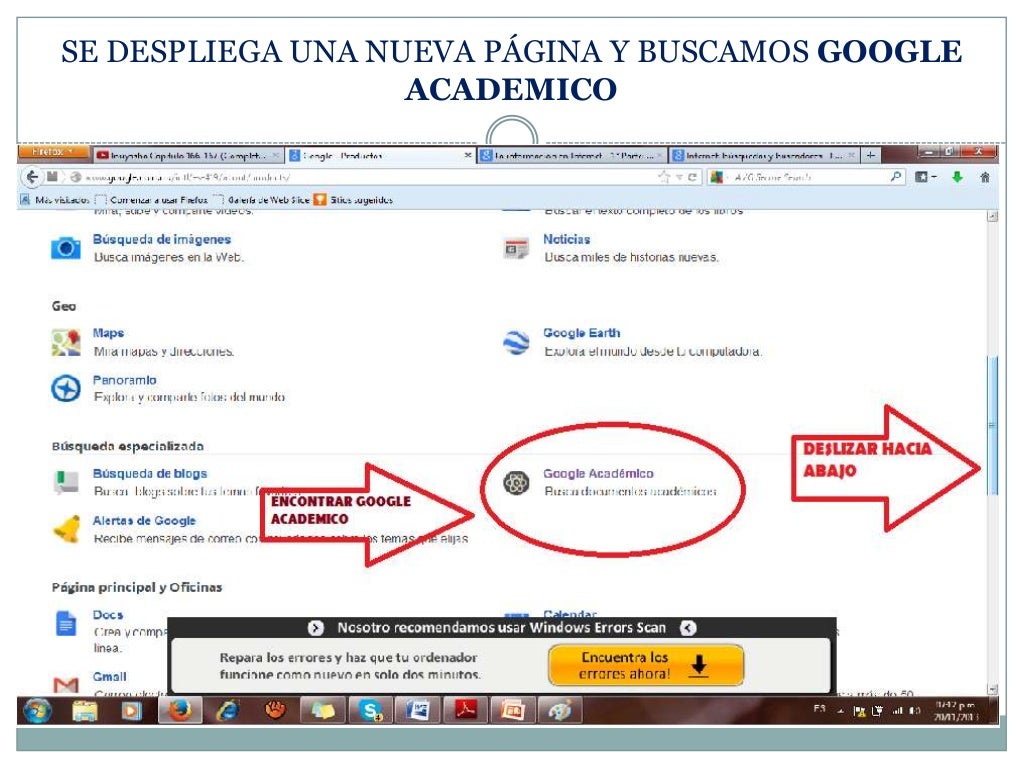The height and width of the screenshot is (768, 1024).
Task: Close the Google Productos tab
Action: pos(468,155)
